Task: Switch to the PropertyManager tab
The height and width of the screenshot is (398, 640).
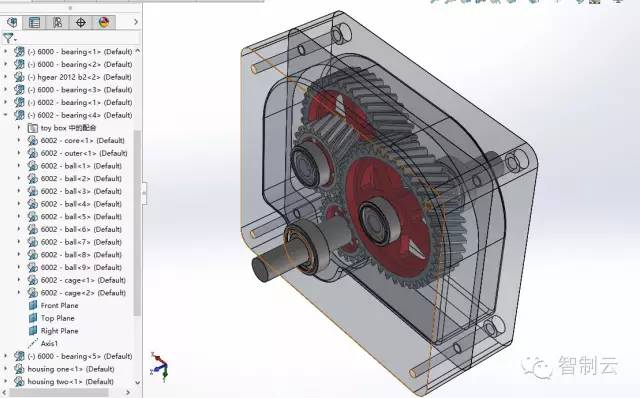Action: (x=35, y=22)
